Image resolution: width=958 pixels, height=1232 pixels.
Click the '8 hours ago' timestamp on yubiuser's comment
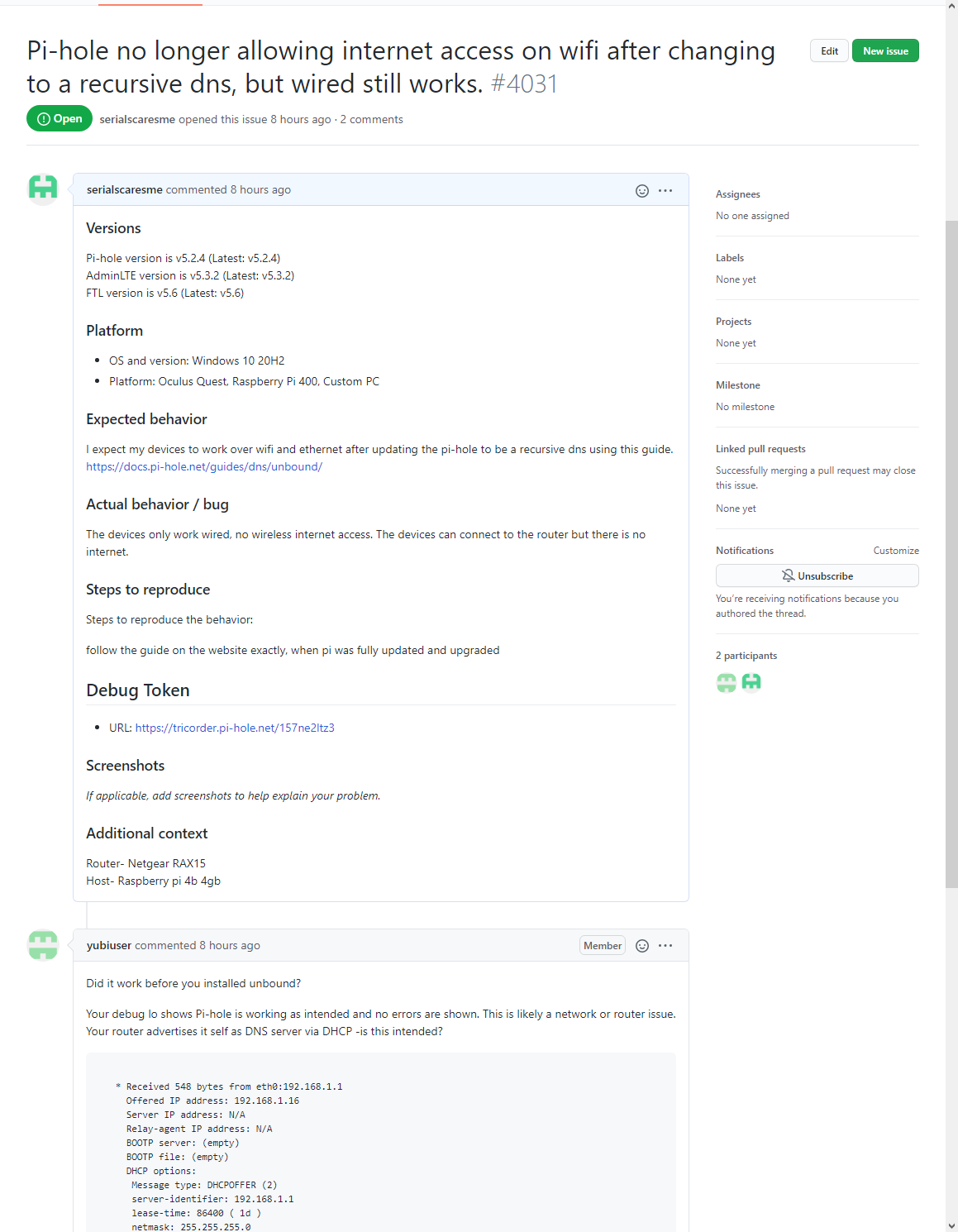[x=230, y=946]
